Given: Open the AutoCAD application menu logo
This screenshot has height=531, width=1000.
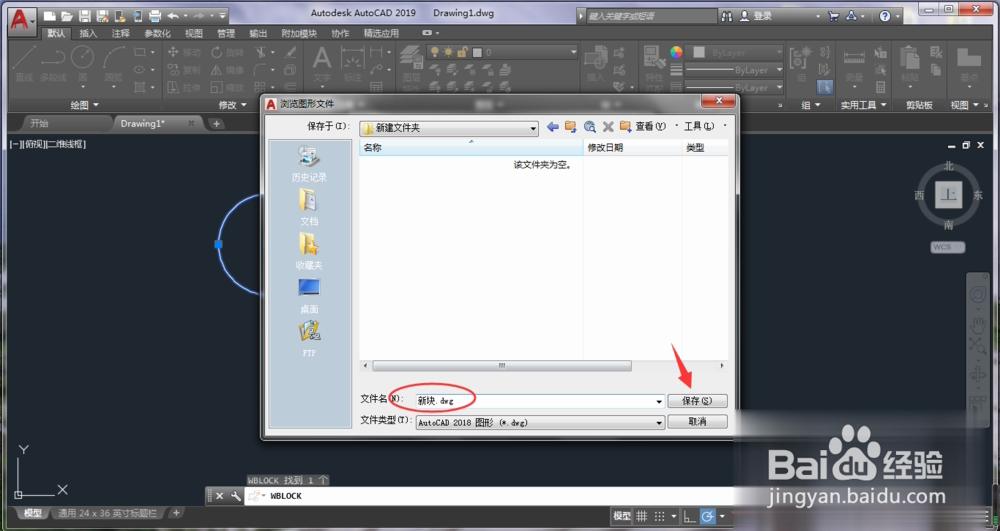Looking at the screenshot, I should pos(20,19).
